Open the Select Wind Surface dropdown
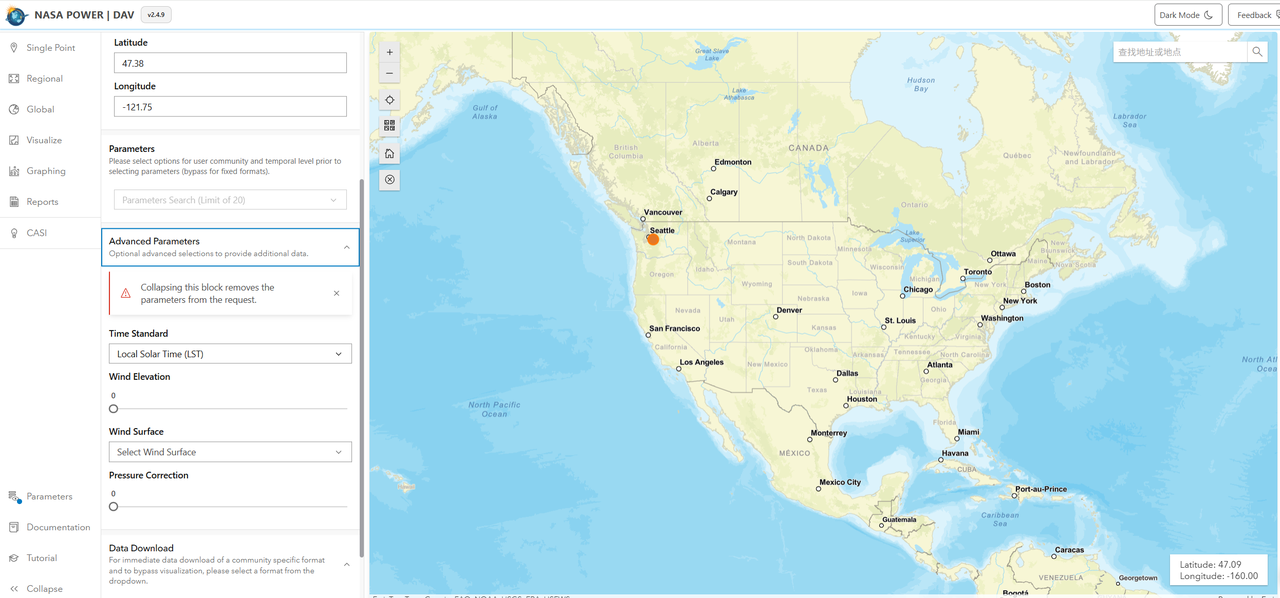The width and height of the screenshot is (1280, 598). [230, 452]
